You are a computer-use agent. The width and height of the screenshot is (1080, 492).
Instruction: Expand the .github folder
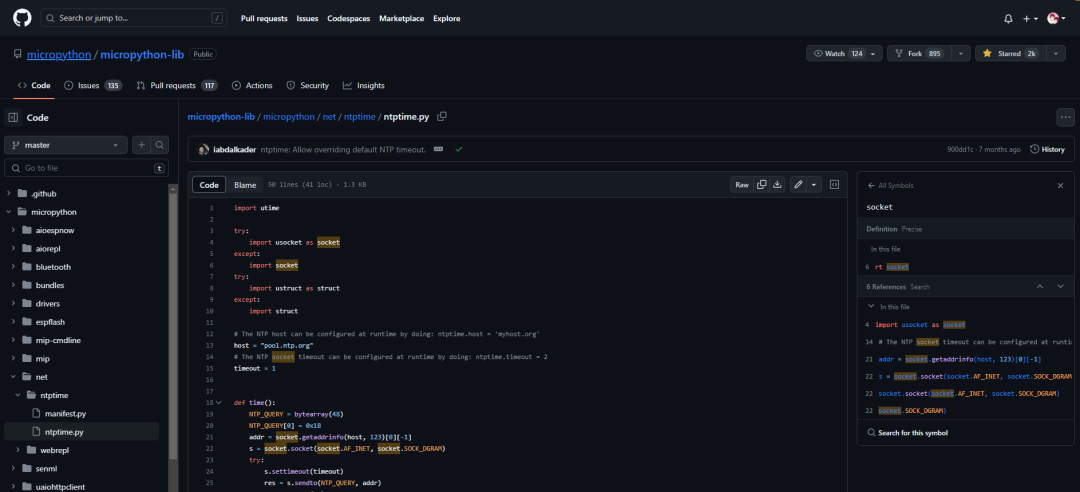pyautogui.click(x=10, y=193)
